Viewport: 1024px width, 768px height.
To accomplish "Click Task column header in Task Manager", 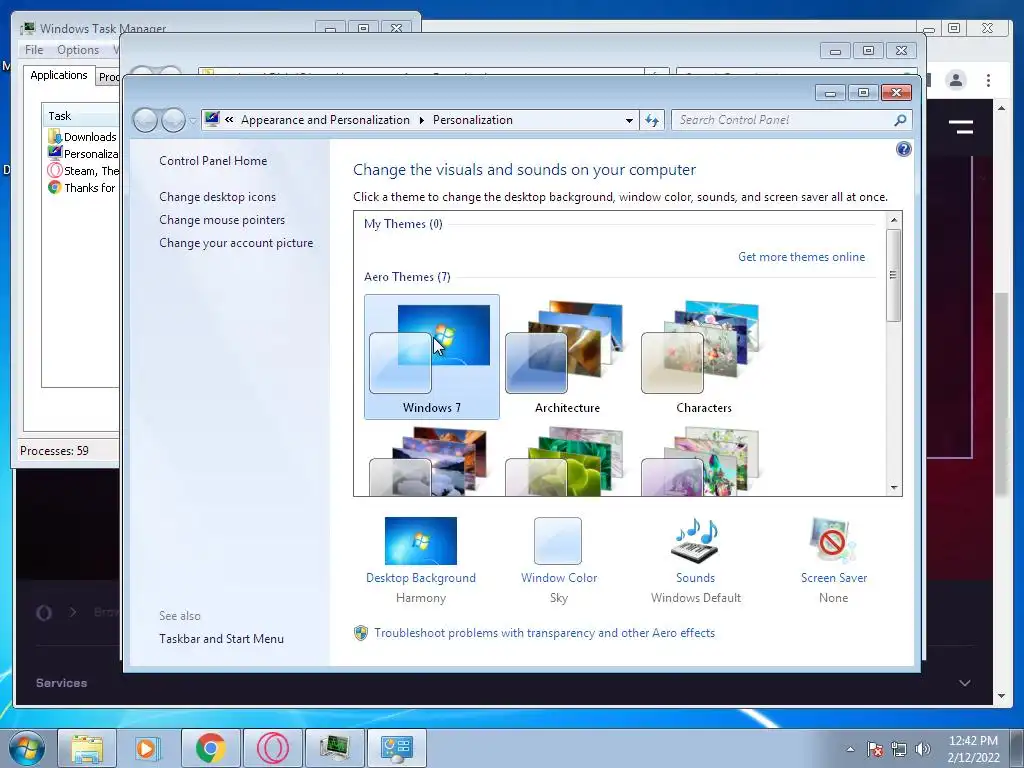I will click(x=82, y=116).
